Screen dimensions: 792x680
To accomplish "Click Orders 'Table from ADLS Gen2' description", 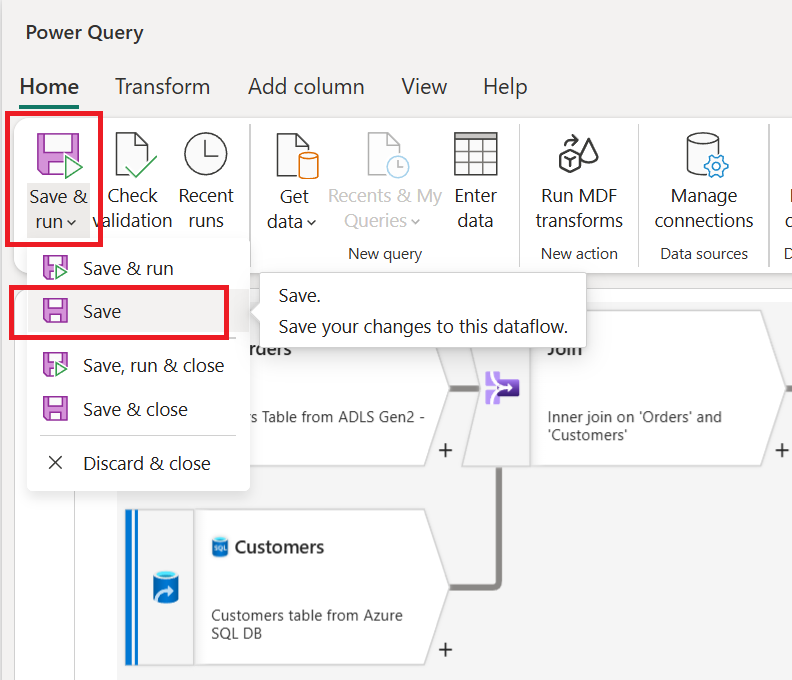I will [x=337, y=417].
